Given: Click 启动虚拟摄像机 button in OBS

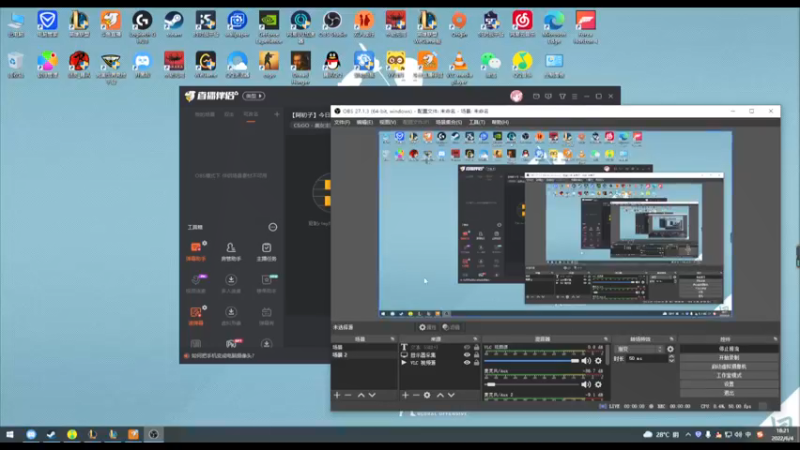Looking at the screenshot, I should click(729, 366).
